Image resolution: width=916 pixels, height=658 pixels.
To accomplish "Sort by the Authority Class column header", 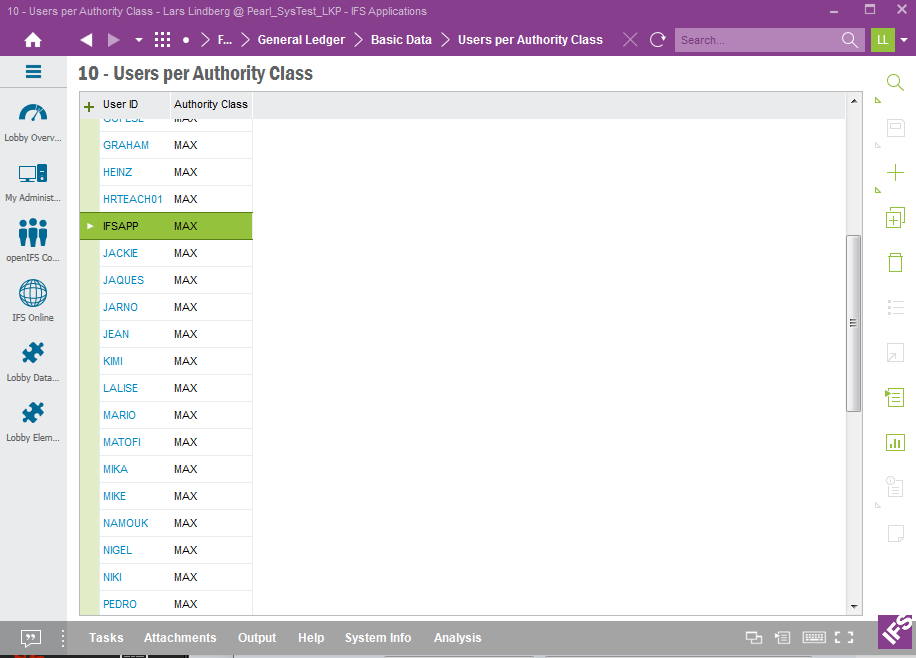I will coord(210,104).
